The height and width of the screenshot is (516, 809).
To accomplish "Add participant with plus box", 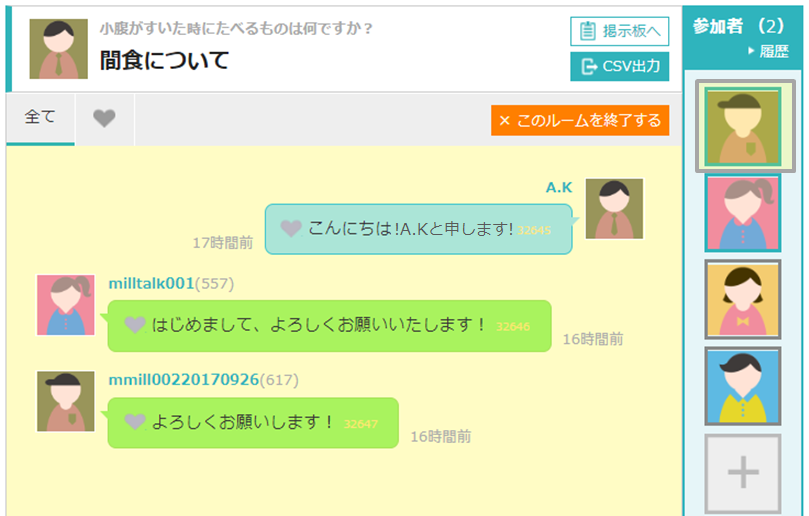I will [743, 473].
